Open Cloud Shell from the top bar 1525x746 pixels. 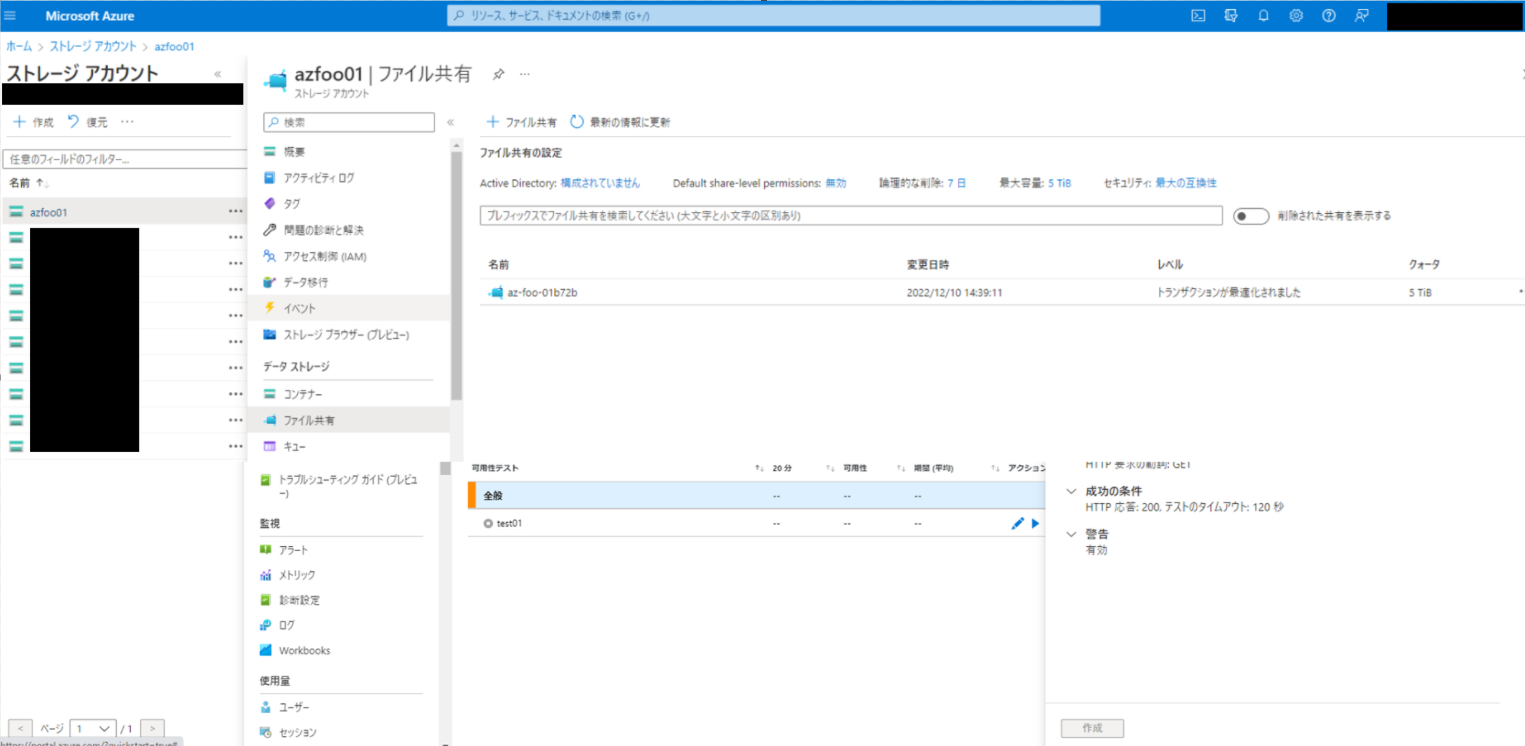[1198, 15]
